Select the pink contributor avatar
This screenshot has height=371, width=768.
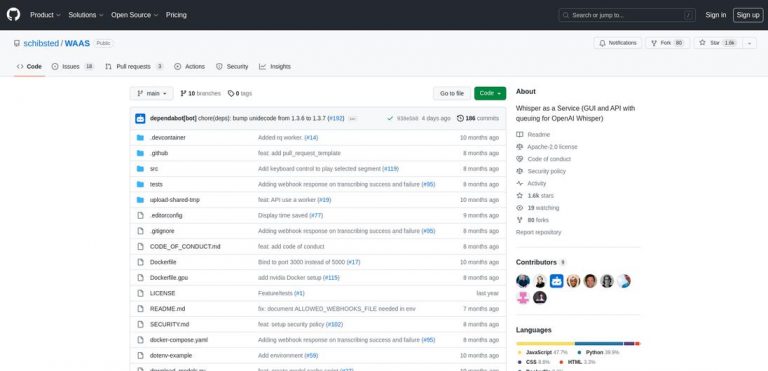click(523, 297)
